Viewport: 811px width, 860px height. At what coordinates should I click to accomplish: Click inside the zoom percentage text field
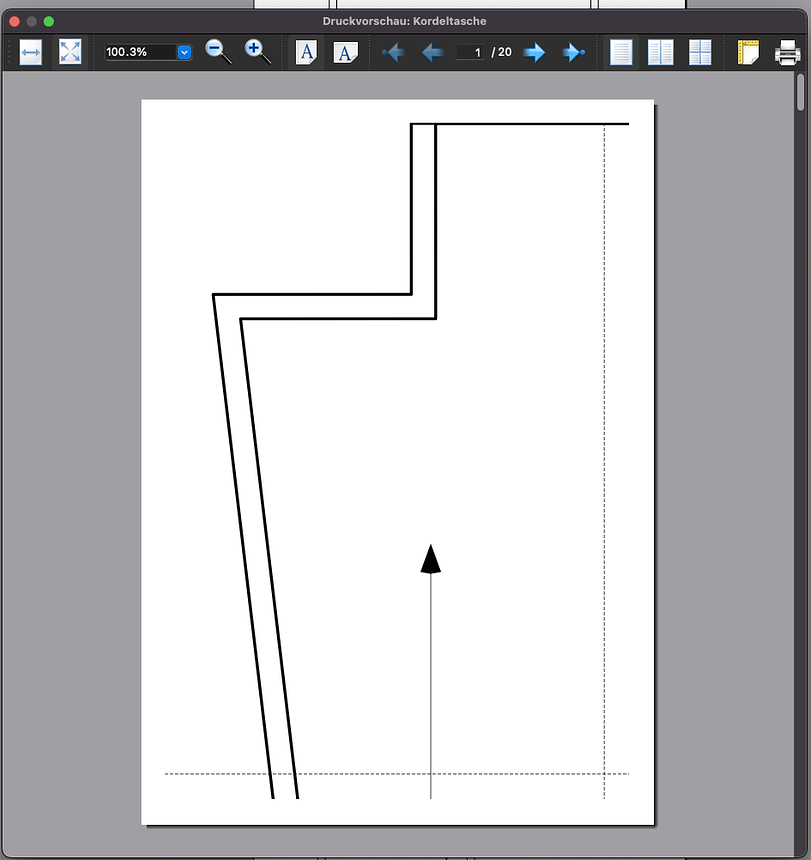coord(139,52)
